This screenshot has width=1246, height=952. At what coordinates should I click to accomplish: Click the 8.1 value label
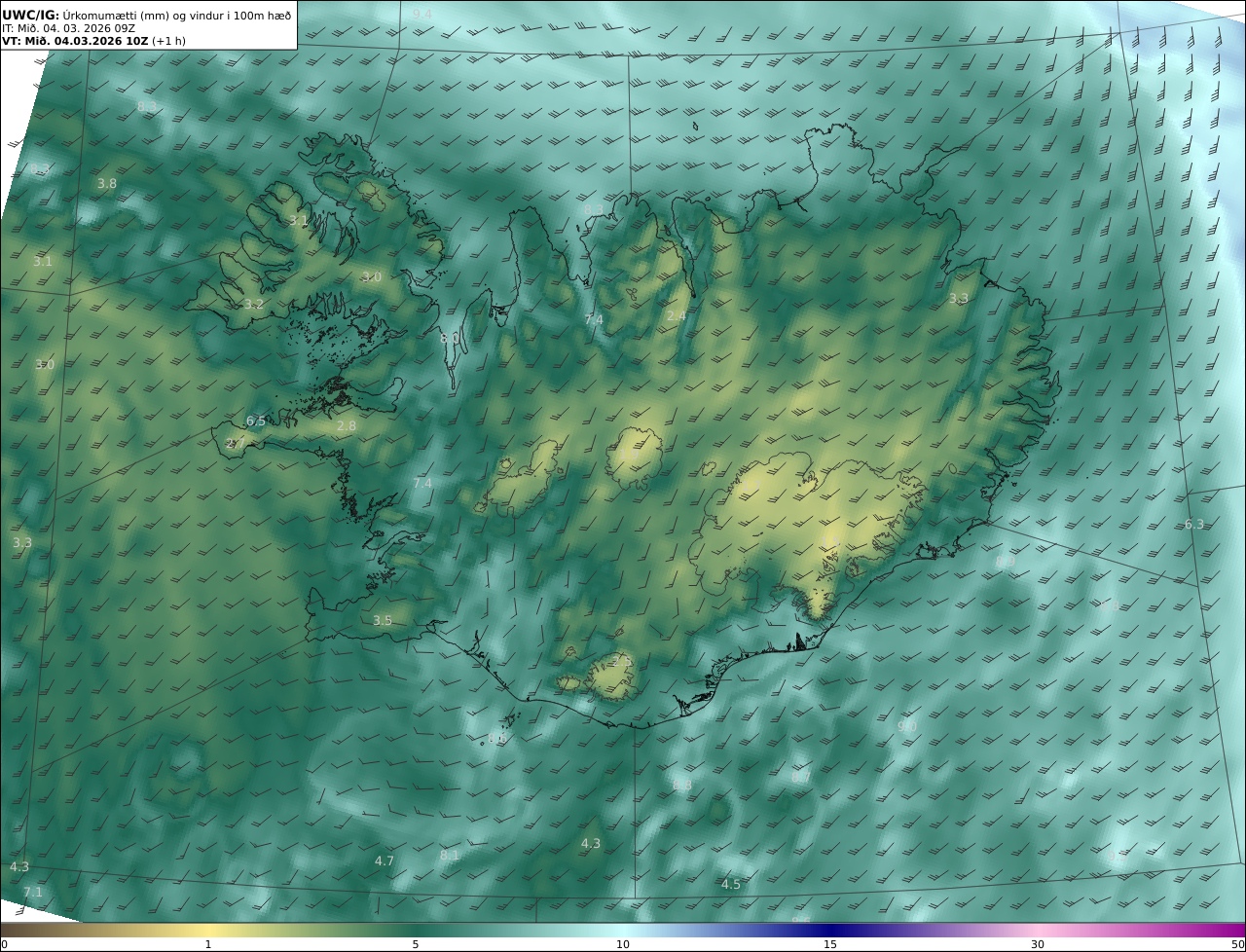coord(449,855)
